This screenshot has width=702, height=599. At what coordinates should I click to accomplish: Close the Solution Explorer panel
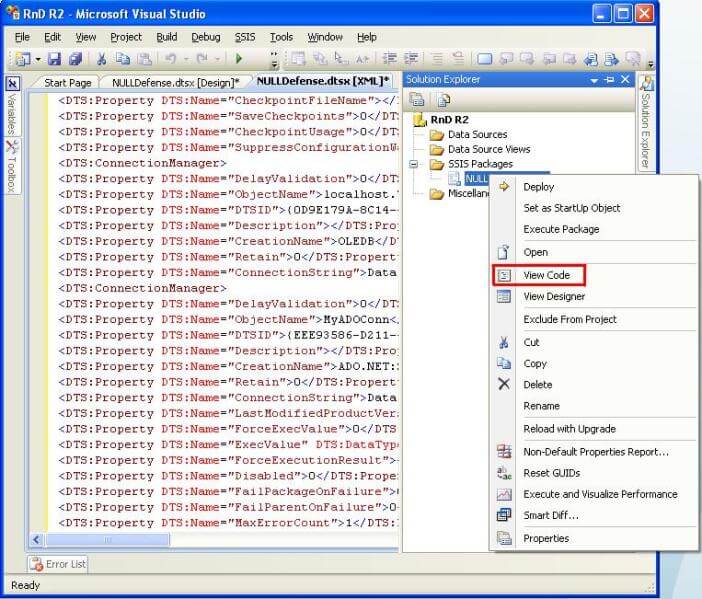[x=625, y=80]
